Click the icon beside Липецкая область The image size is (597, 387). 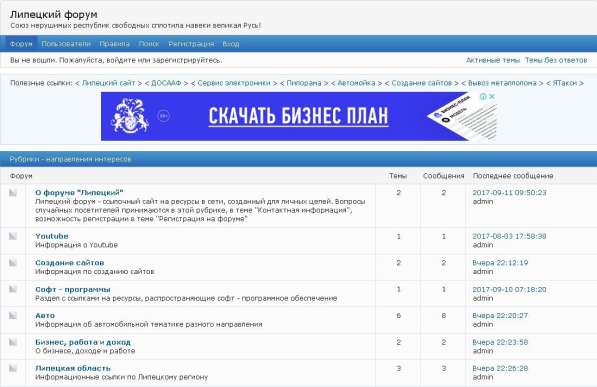(13, 368)
